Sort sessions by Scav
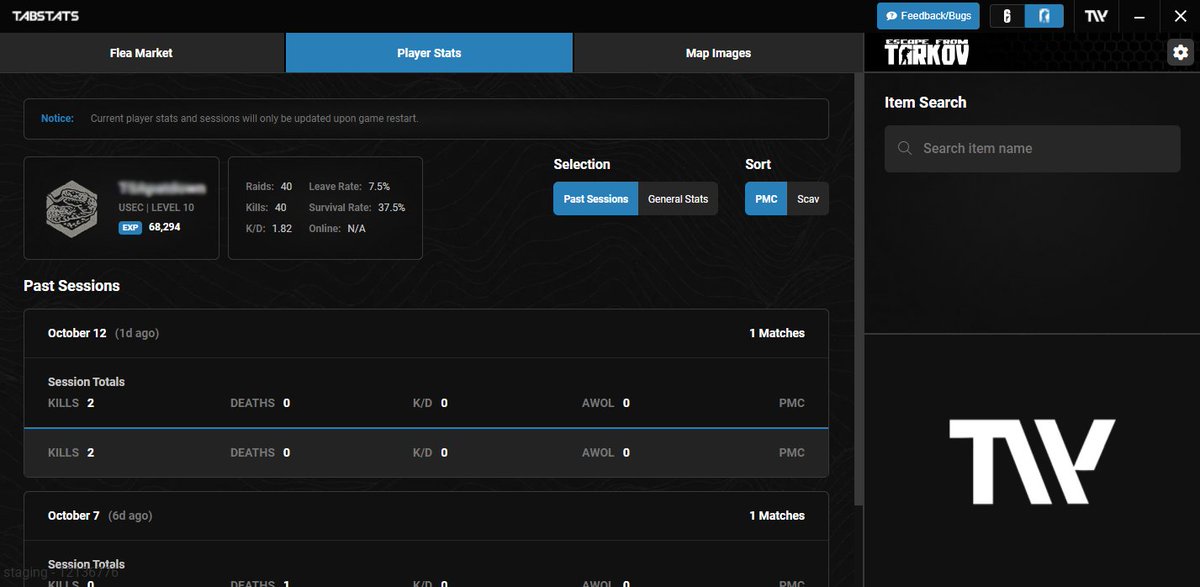The image size is (1200, 587). click(808, 199)
